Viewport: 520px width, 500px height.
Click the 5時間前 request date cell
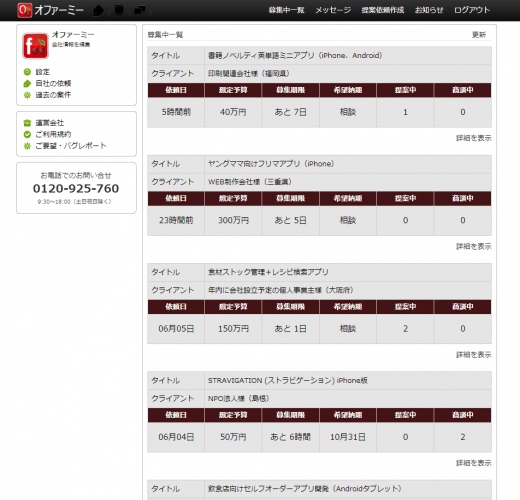point(176,112)
